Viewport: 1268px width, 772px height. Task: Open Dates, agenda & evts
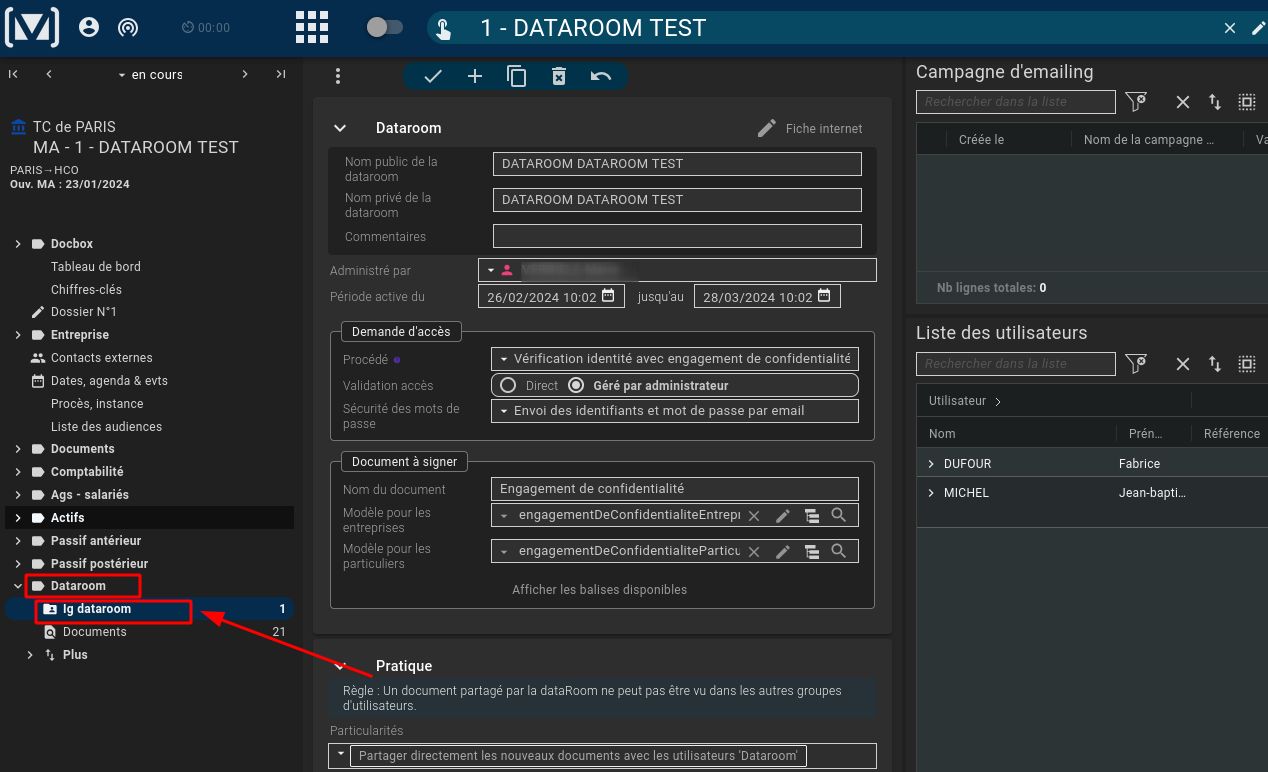click(x=109, y=381)
